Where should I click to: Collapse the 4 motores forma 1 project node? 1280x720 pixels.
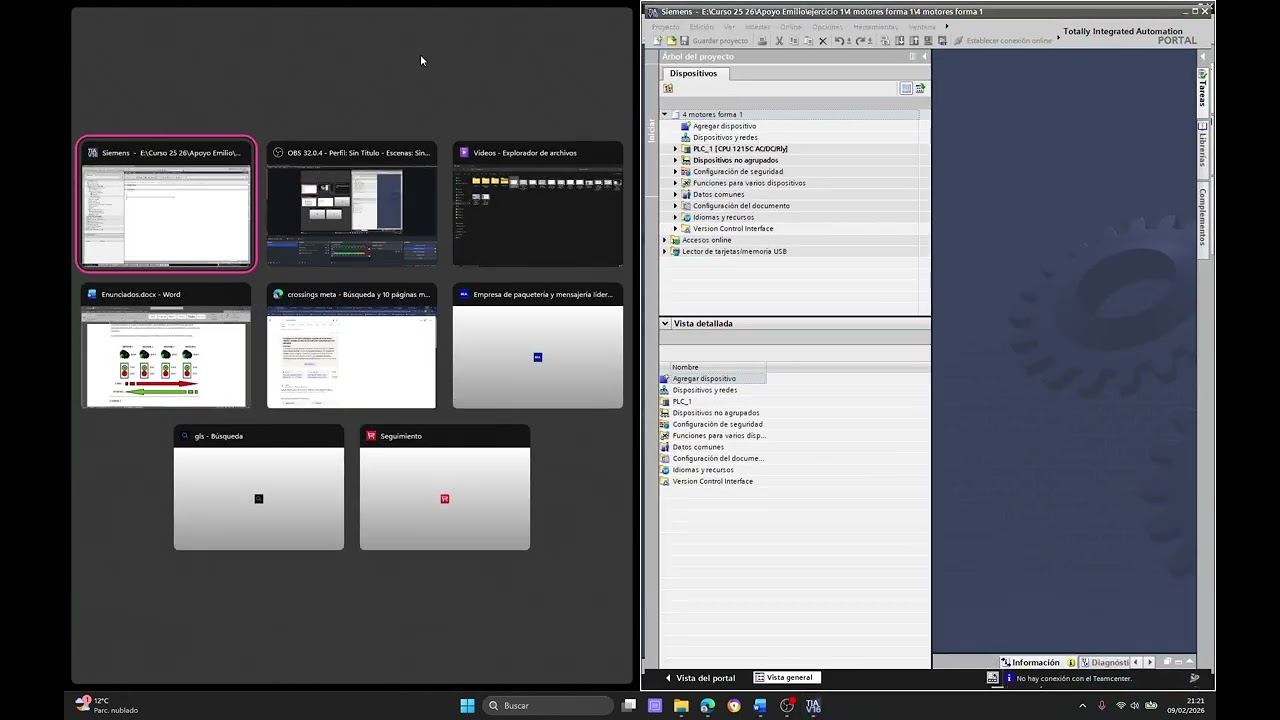(664, 114)
